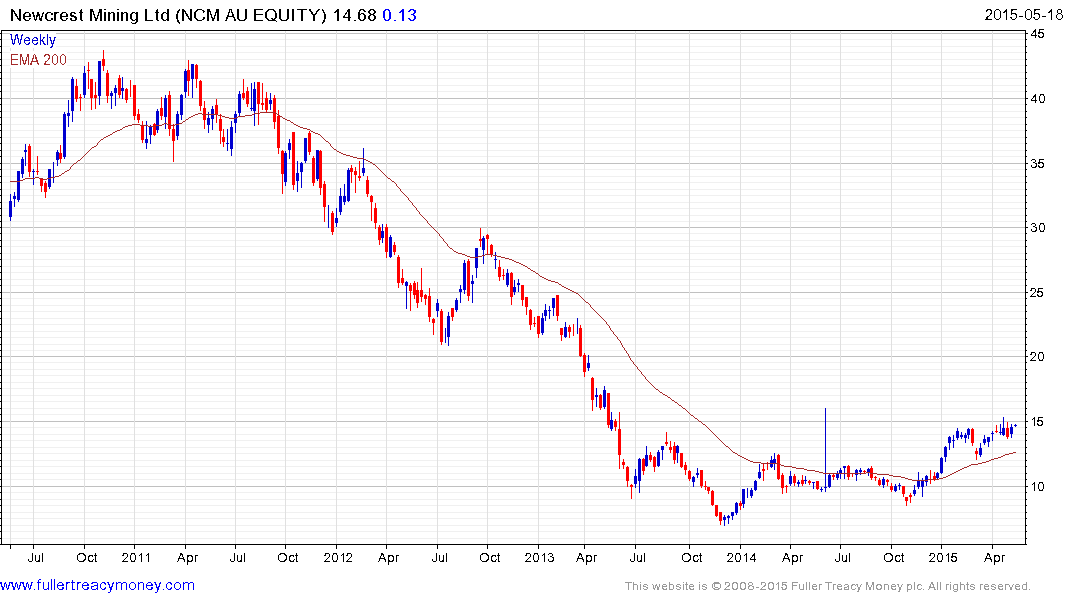Click the 2012 year label on time axis
The width and height of the screenshot is (1075, 600).
[338, 557]
